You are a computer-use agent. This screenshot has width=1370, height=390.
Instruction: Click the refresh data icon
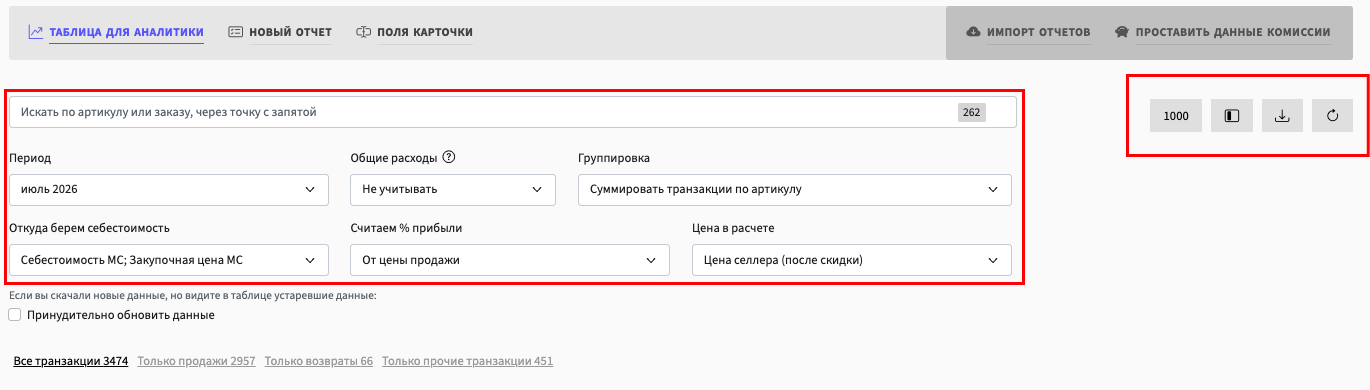[1332, 116]
